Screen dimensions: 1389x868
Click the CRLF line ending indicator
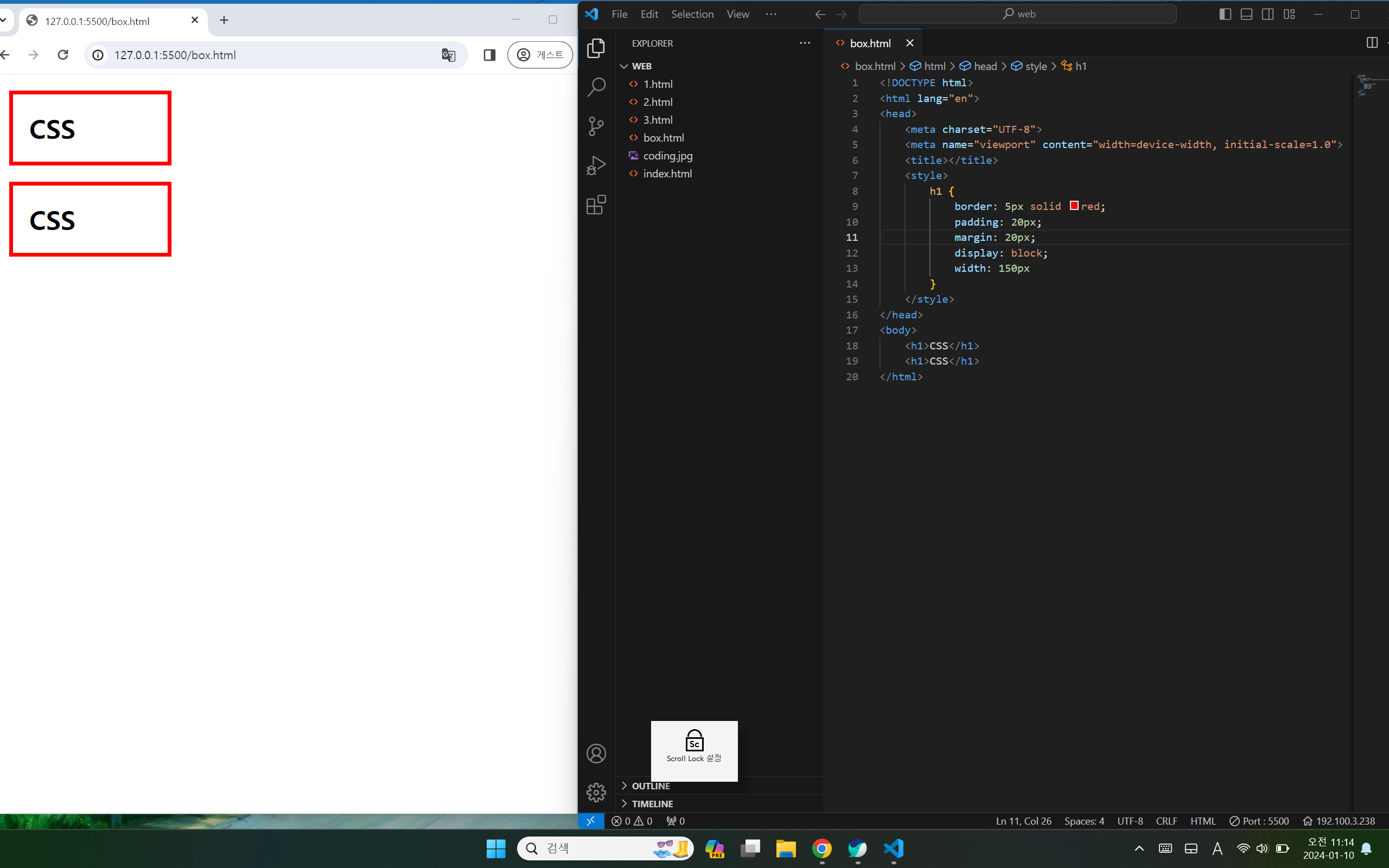(x=1167, y=821)
